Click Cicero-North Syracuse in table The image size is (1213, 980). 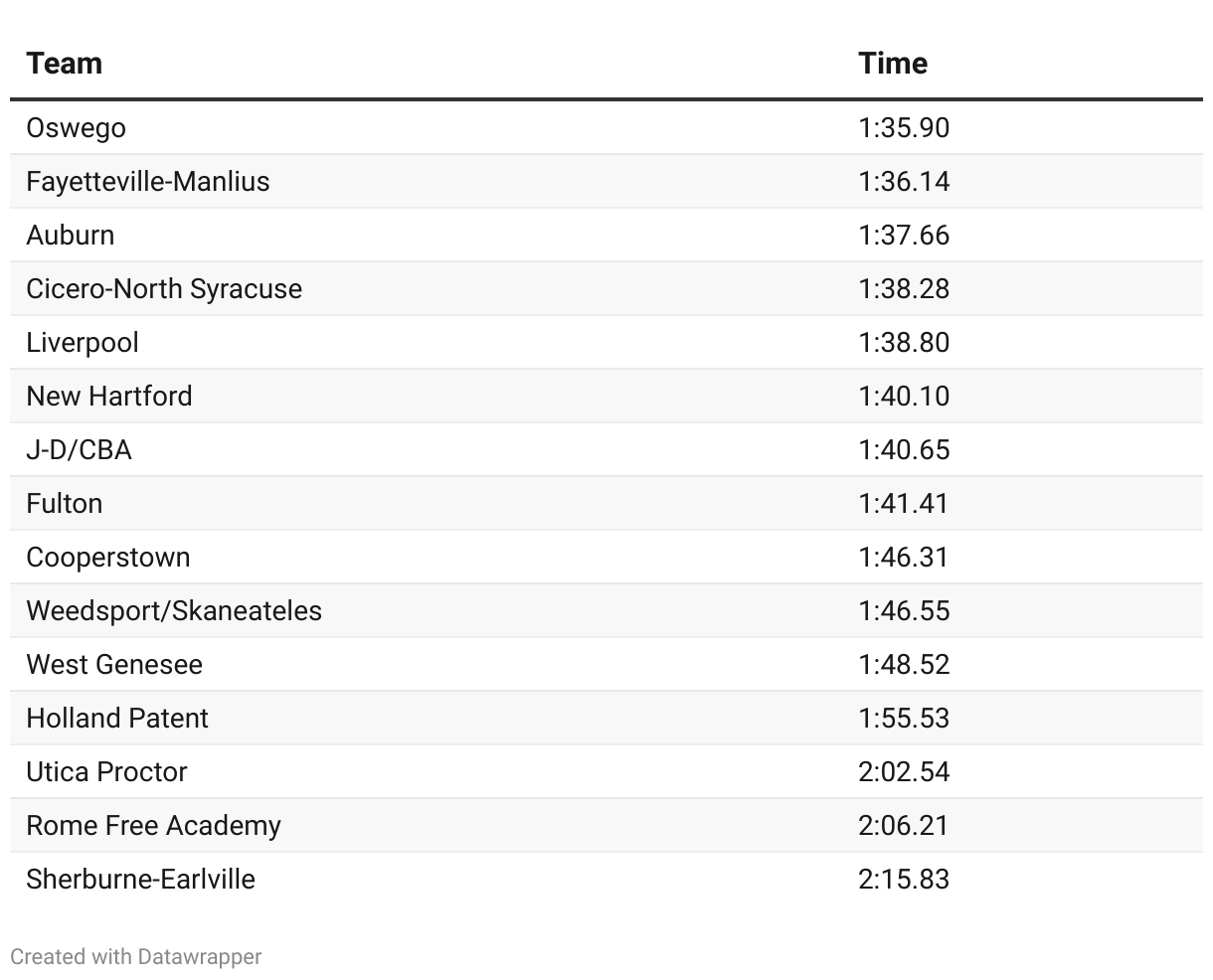coord(164,289)
